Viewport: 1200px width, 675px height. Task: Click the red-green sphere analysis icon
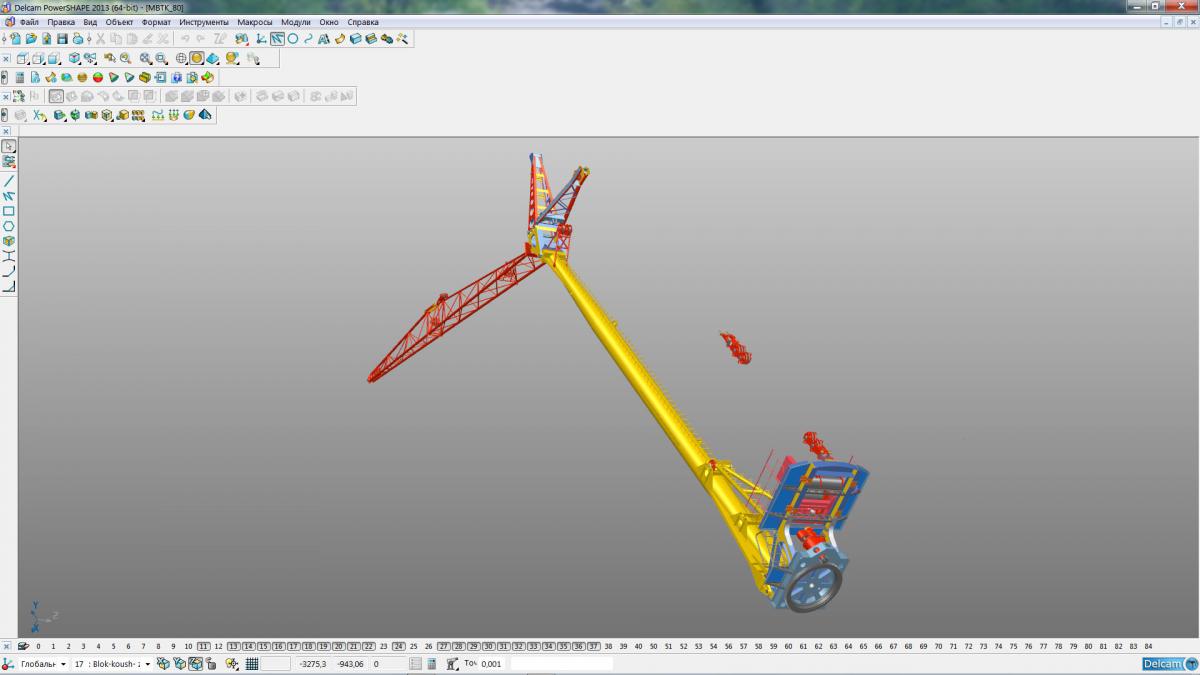(98, 77)
